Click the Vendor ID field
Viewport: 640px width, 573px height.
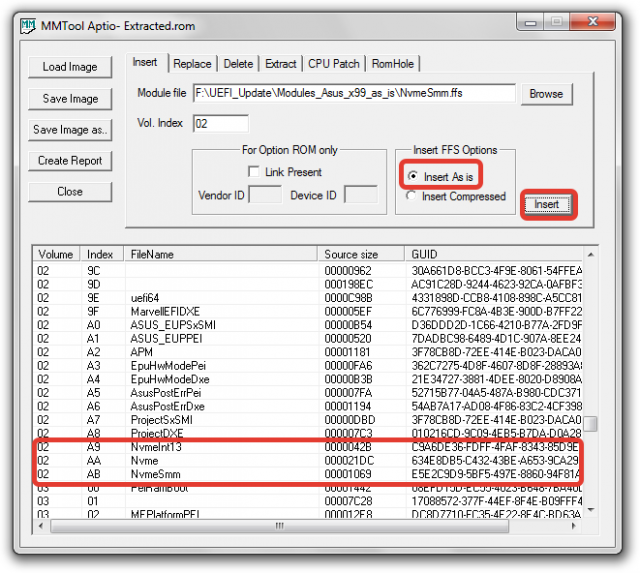pyautogui.click(x=265, y=194)
